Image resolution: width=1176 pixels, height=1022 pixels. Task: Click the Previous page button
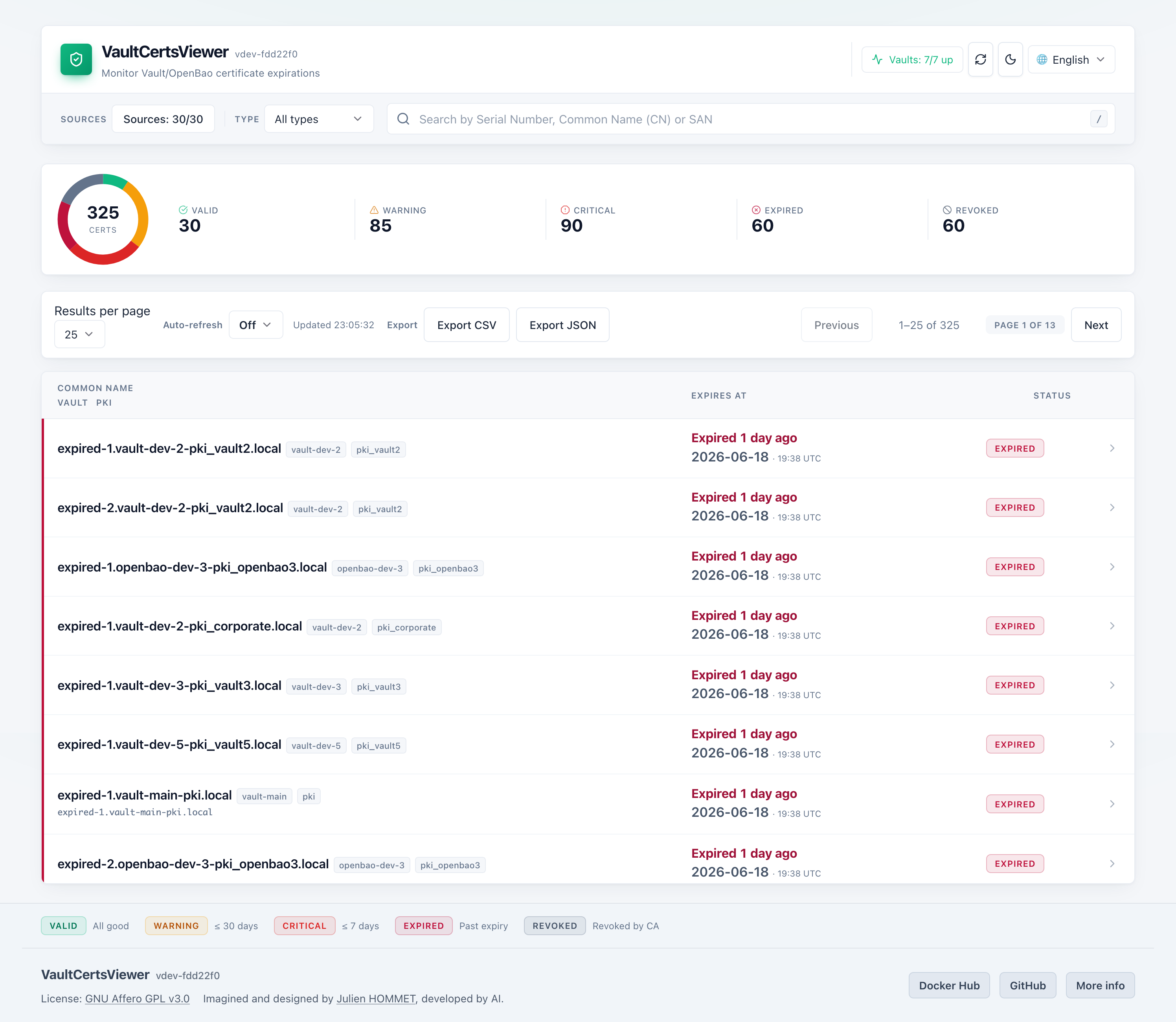tap(836, 325)
